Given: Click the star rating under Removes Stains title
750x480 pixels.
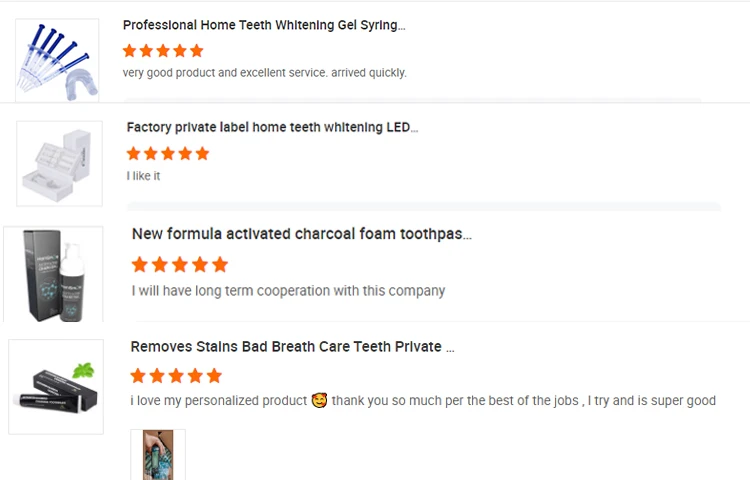Looking at the screenshot, I should point(176,376).
